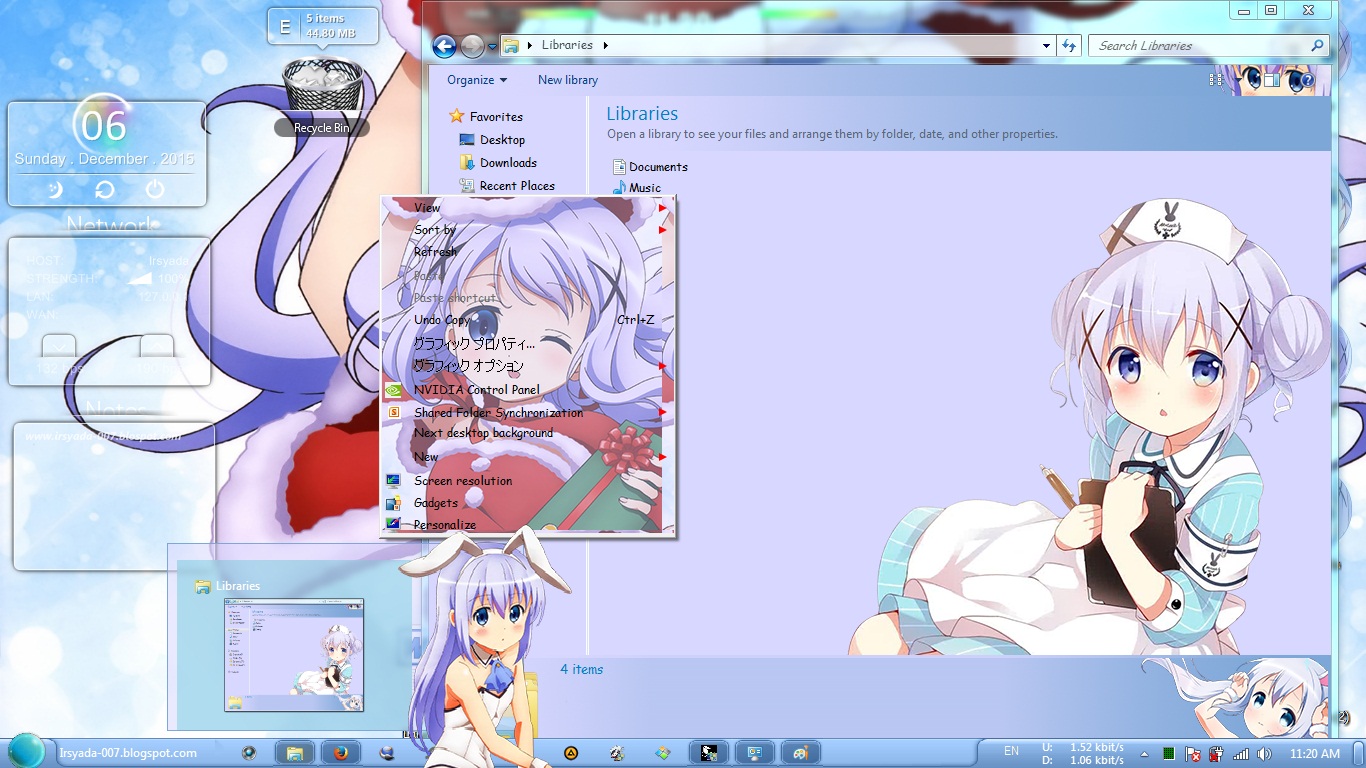
Task: Click the power icon on clock widget
Action: 154,189
